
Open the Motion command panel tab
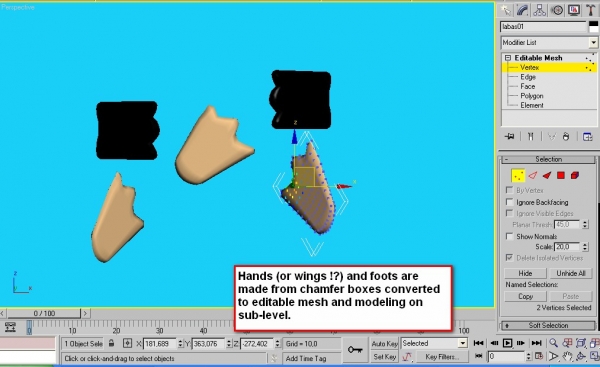[557, 10]
